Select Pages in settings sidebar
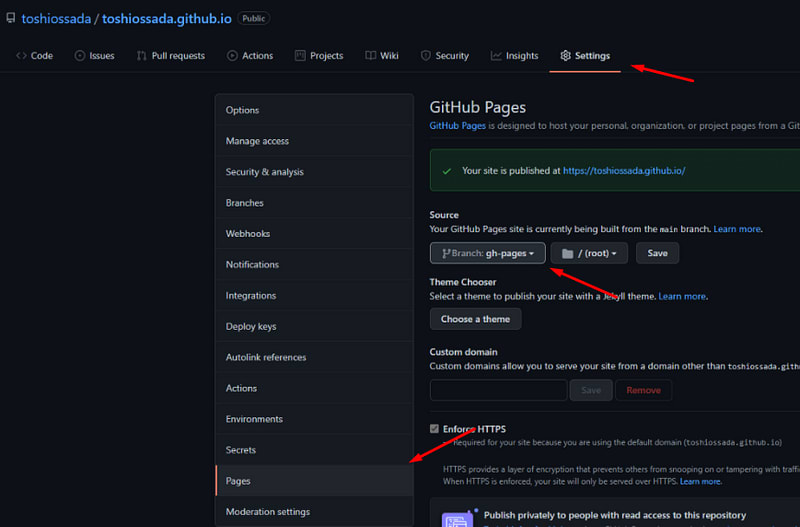 click(x=314, y=481)
